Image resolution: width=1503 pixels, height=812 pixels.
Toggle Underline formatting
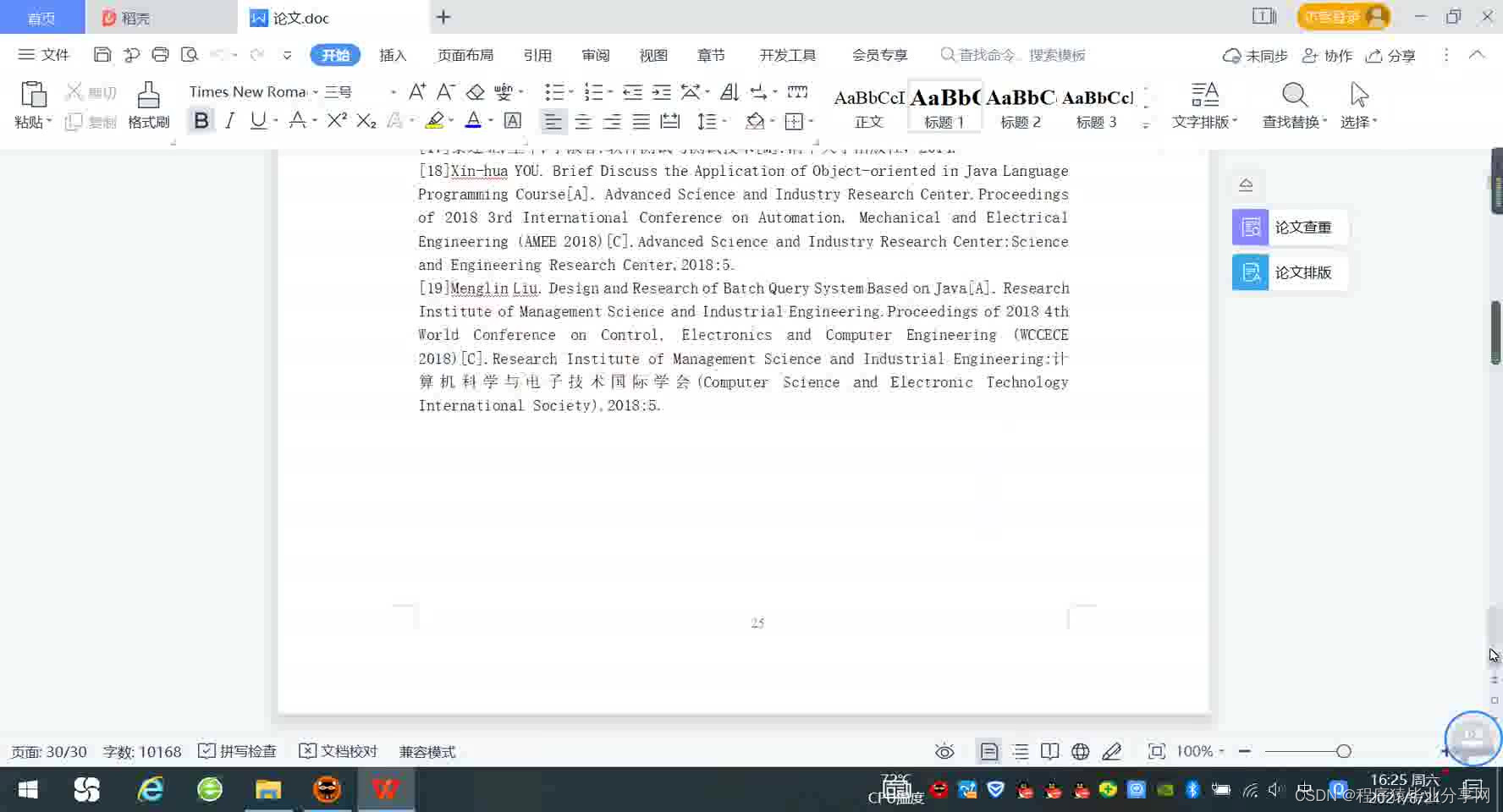click(258, 121)
